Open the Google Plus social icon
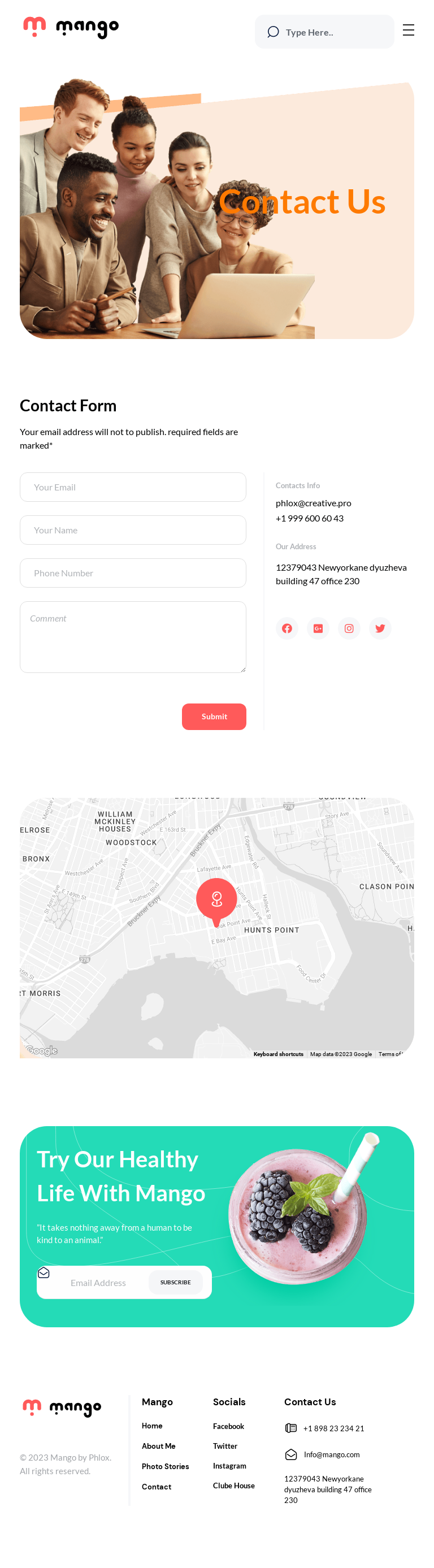This screenshot has height=1568, width=434. (318, 628)
